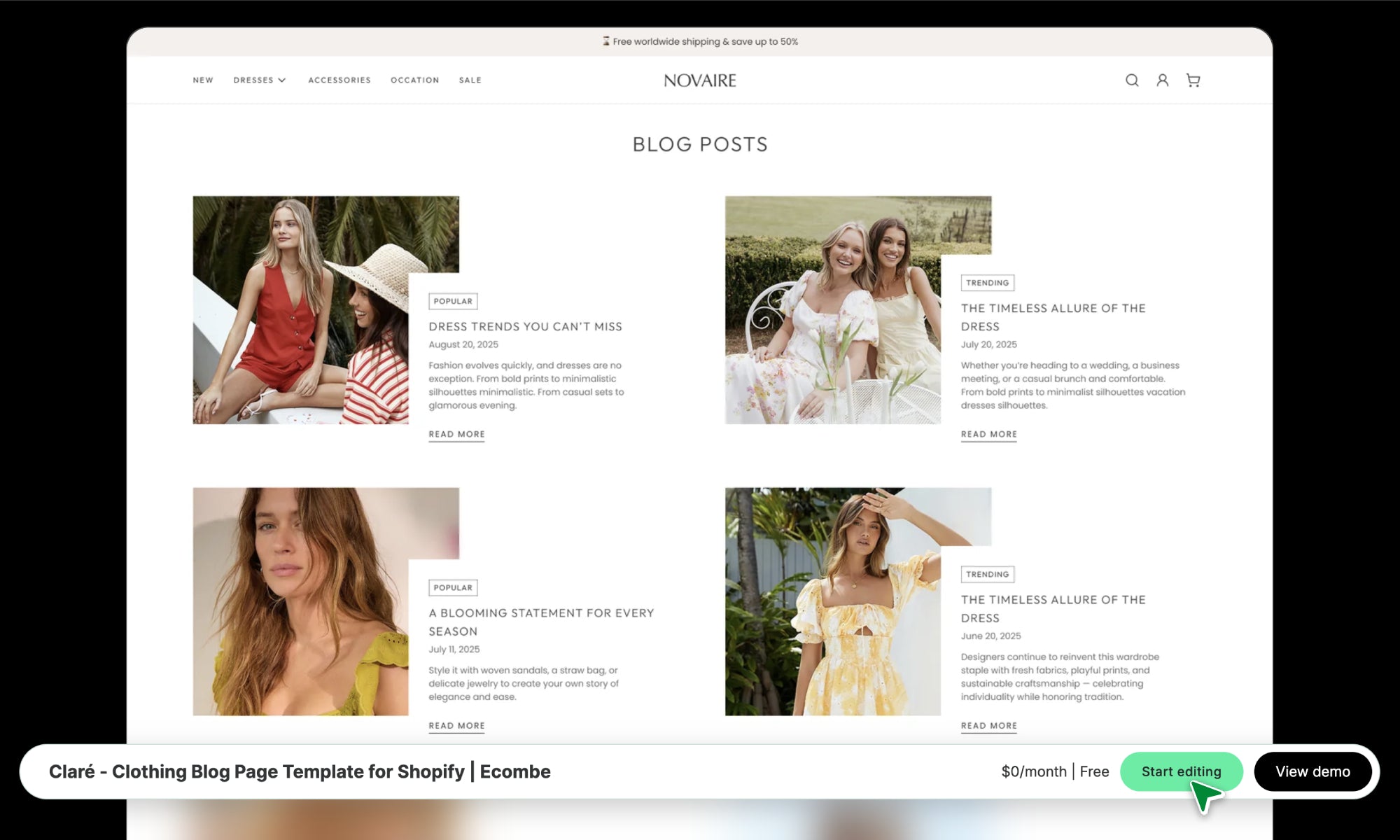The width and height of the screenshot is (1400, 840).
Task: Expand the Dresses dropdown chevron
Action: tap(282, 80)
